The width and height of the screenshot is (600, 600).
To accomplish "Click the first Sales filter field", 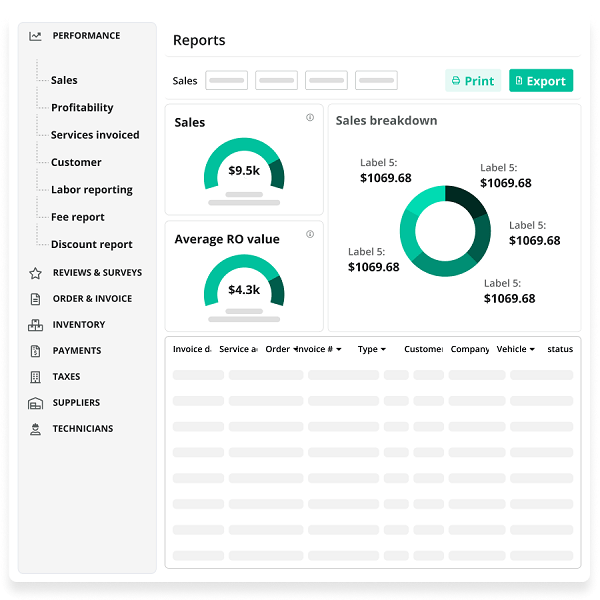I will (x=226, y=81).
